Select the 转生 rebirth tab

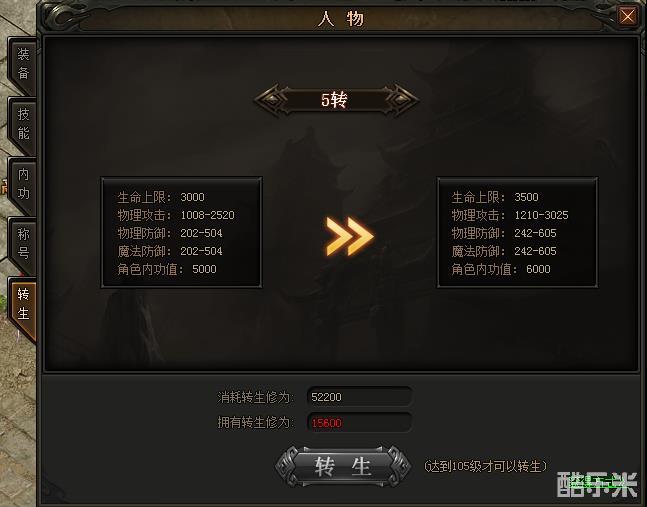pos(23,305)
